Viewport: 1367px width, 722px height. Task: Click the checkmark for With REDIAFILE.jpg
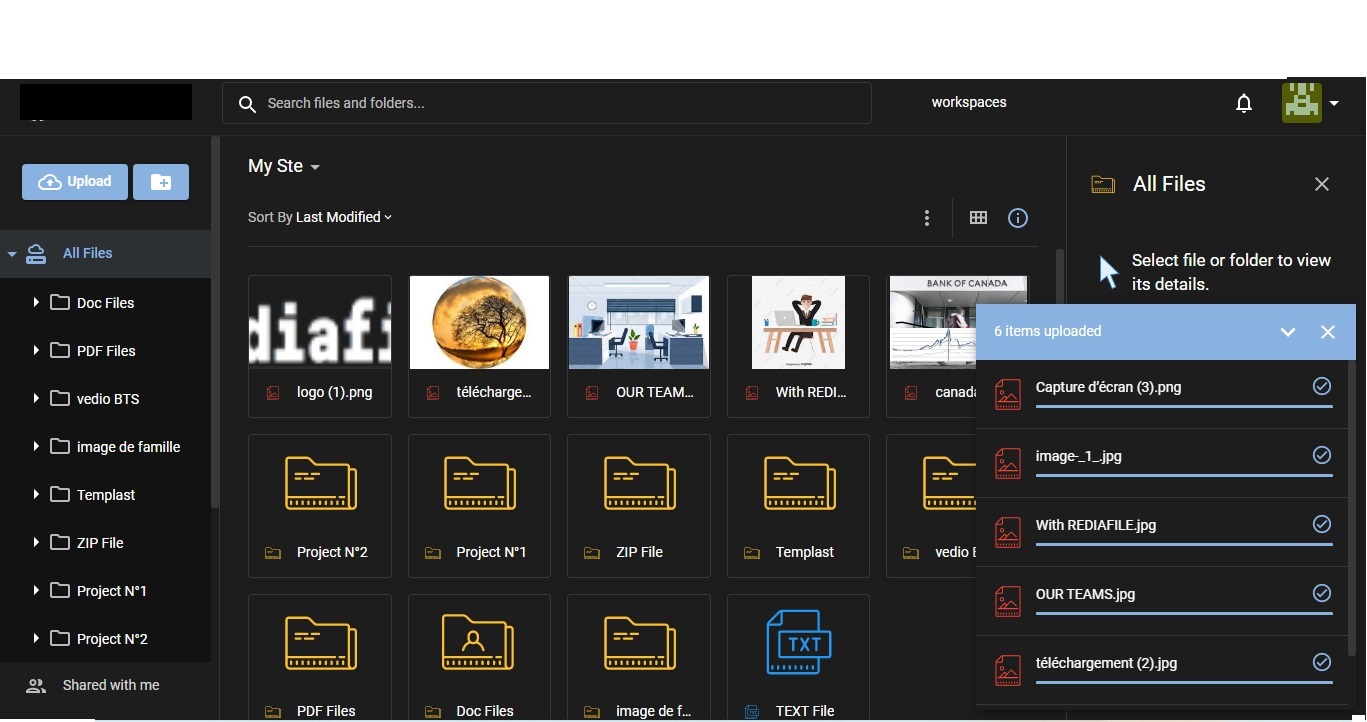1322,524
